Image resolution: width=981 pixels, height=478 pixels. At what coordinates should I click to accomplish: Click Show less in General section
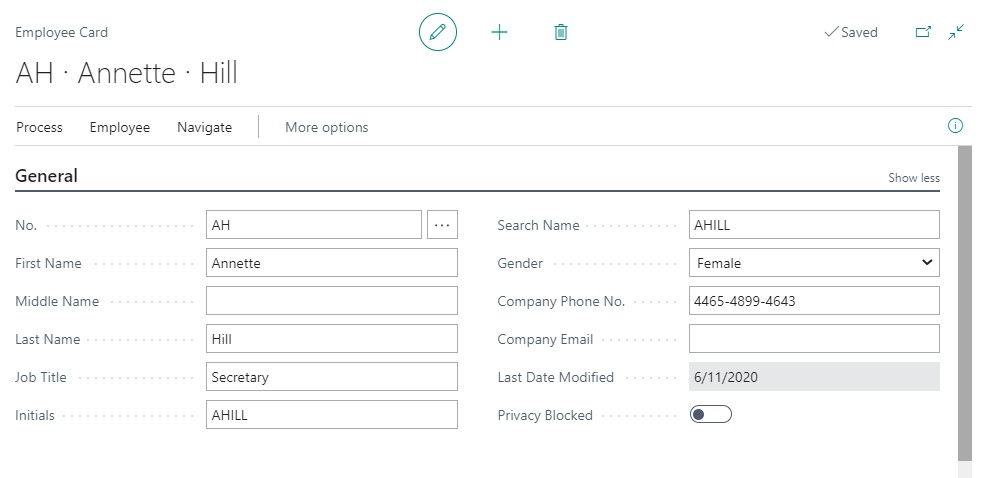point(913,178)
